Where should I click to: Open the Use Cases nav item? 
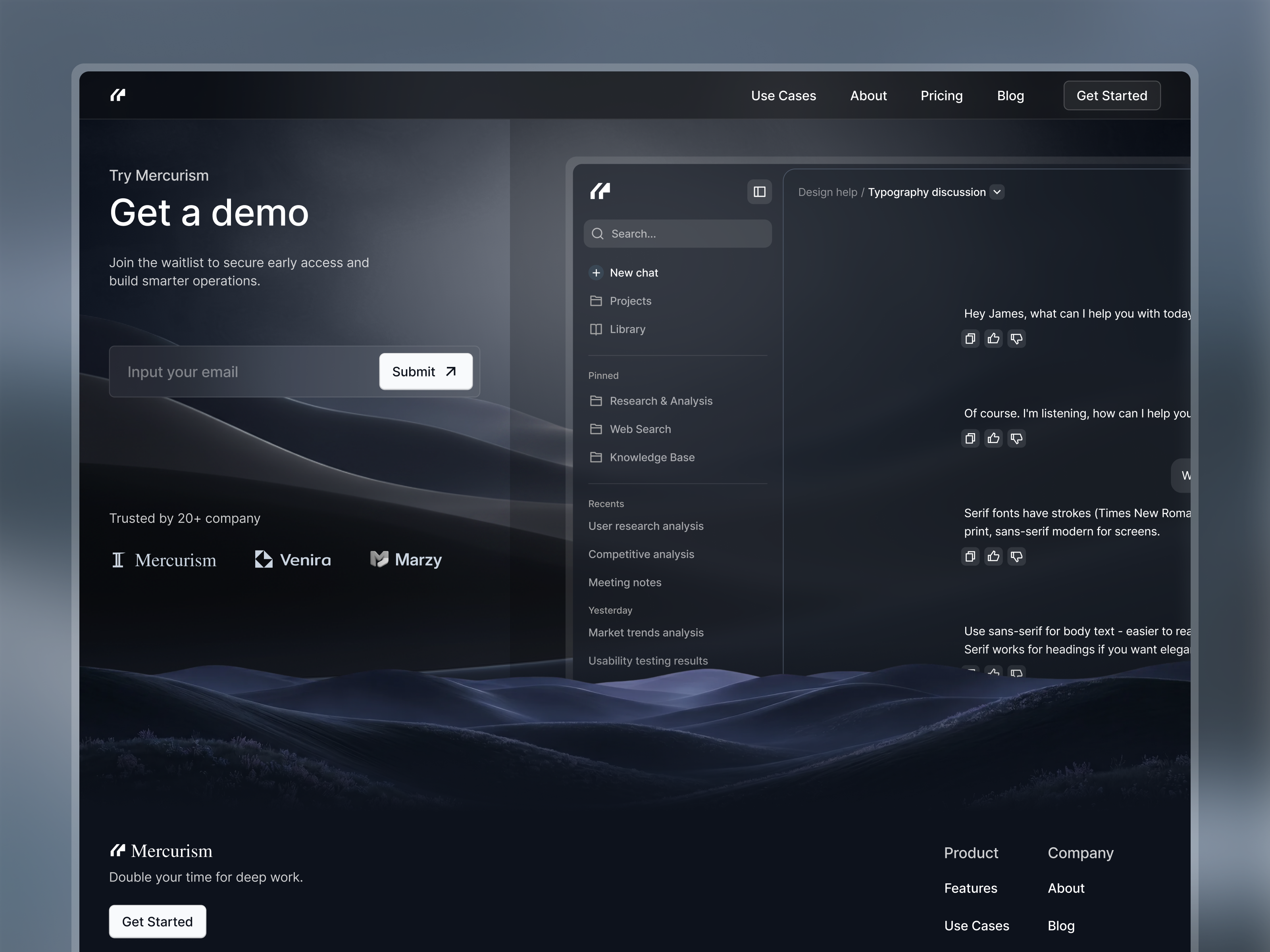tap(783, 96)
